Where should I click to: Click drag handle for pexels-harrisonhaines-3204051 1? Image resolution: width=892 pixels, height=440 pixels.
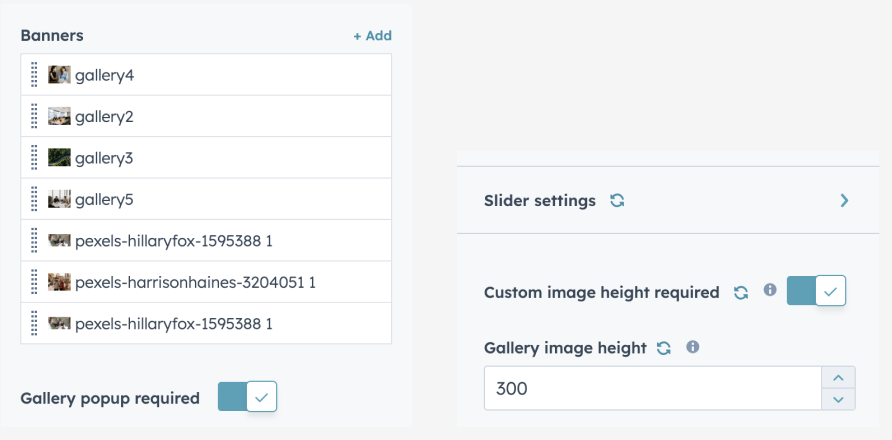(x=34, y=283)
